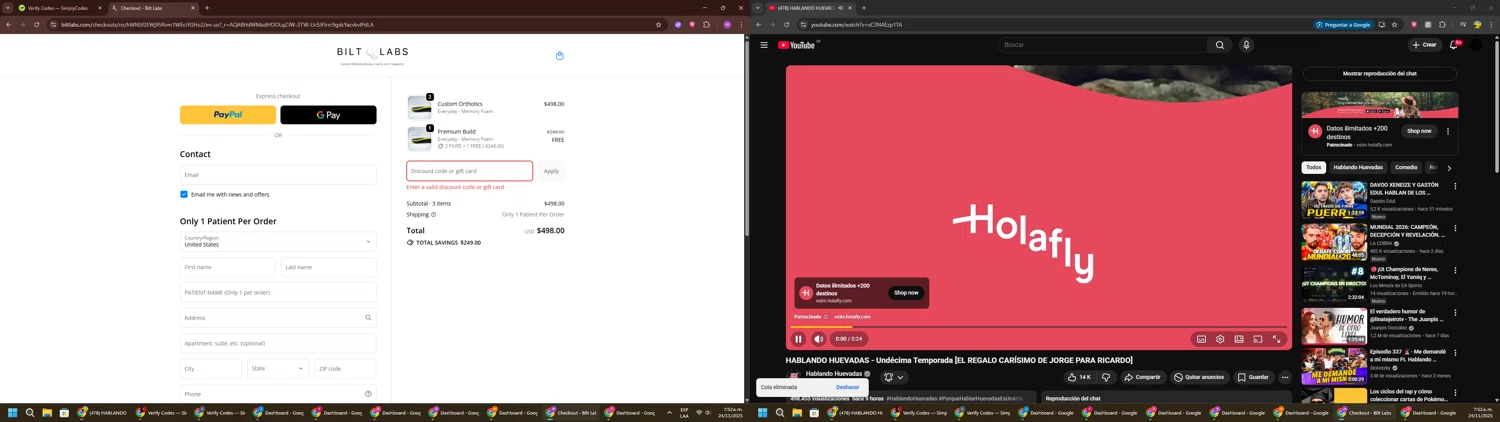Click the Custom Orthotics product thumbnail
Viewport: 1500px width, 422px height.
pos(420,107)
